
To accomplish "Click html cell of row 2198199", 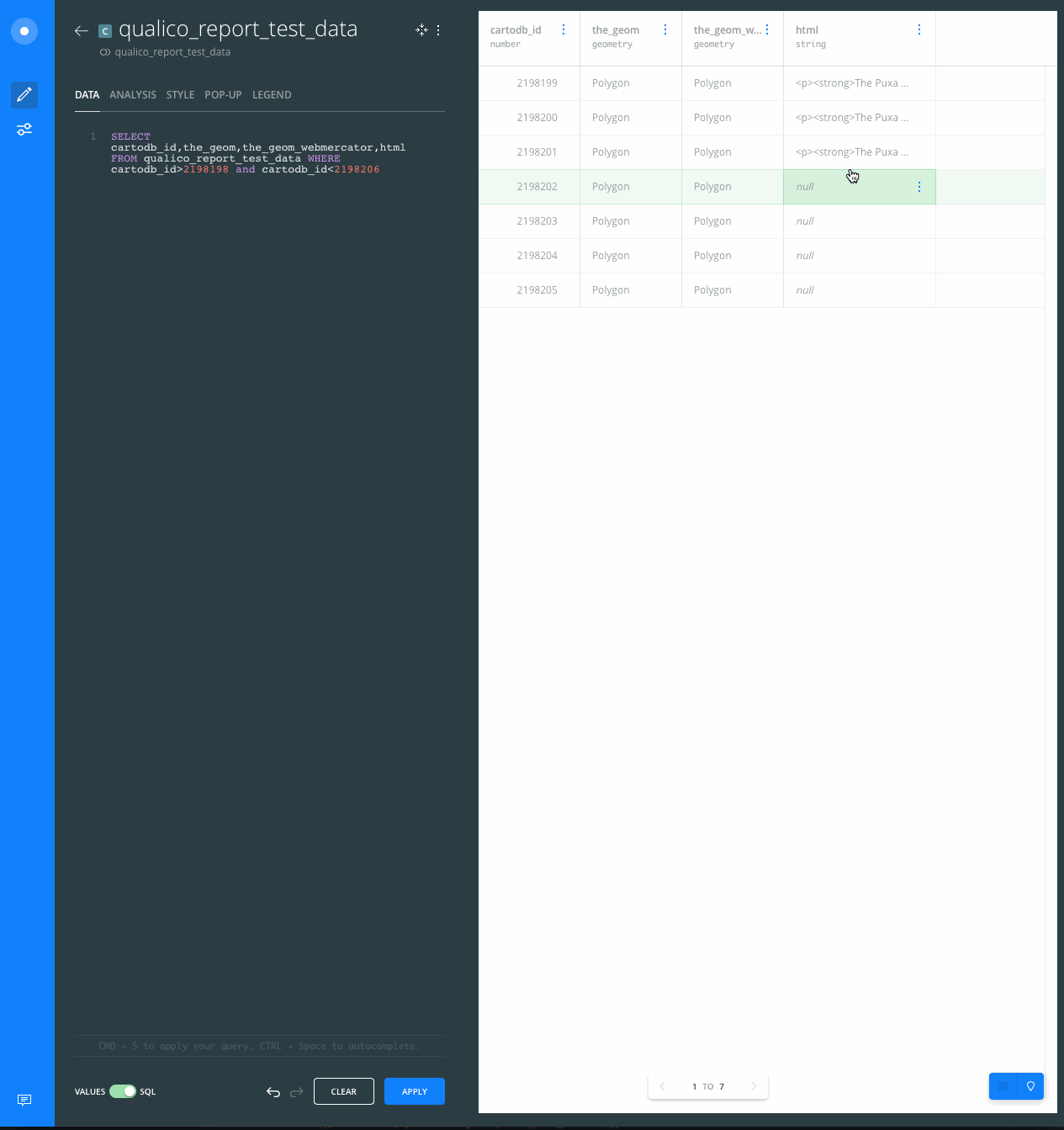I will click(860, 83).
